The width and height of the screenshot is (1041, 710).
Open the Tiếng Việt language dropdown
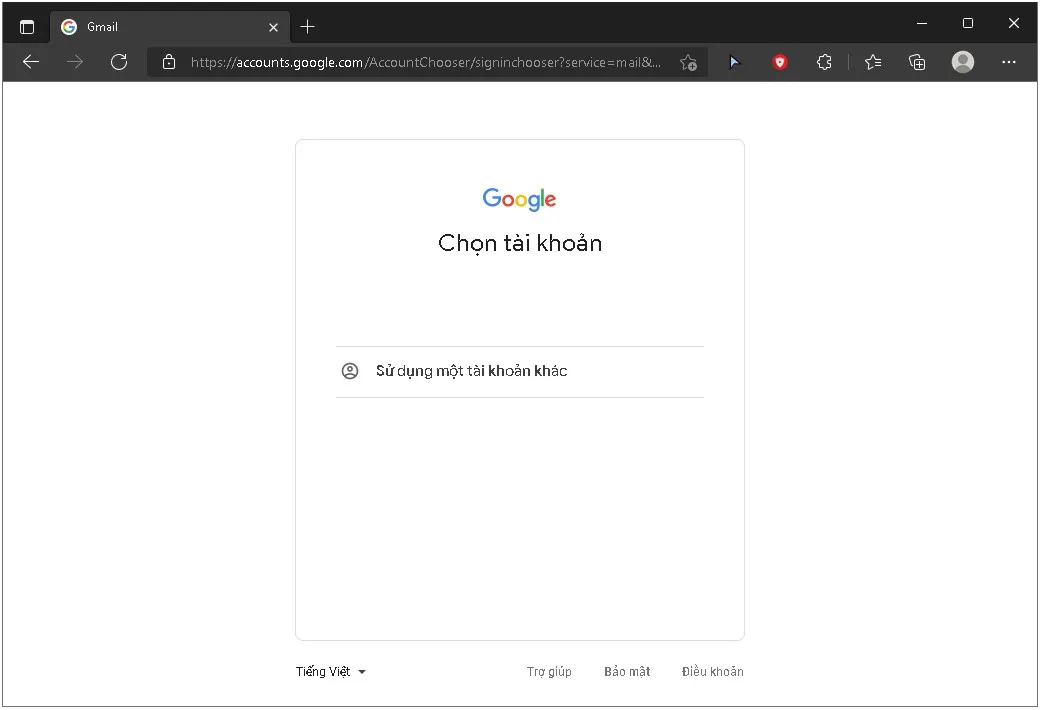[331, 671]
